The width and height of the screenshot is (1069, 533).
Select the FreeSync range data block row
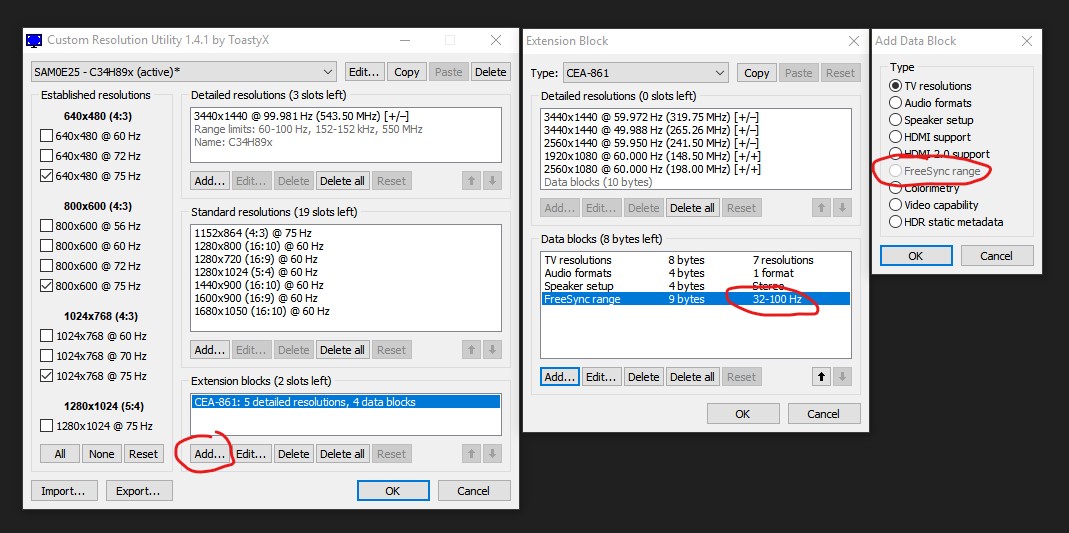coord(695,299)
